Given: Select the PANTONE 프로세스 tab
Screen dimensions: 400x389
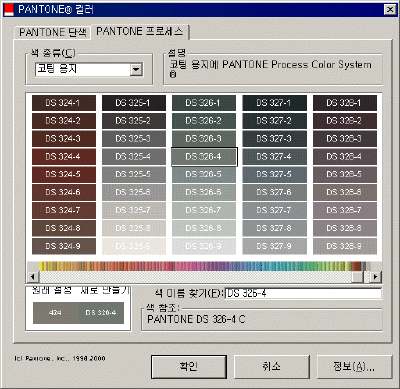Looking at the screenshot, I should pyautogui.click(x=140, y=32).
